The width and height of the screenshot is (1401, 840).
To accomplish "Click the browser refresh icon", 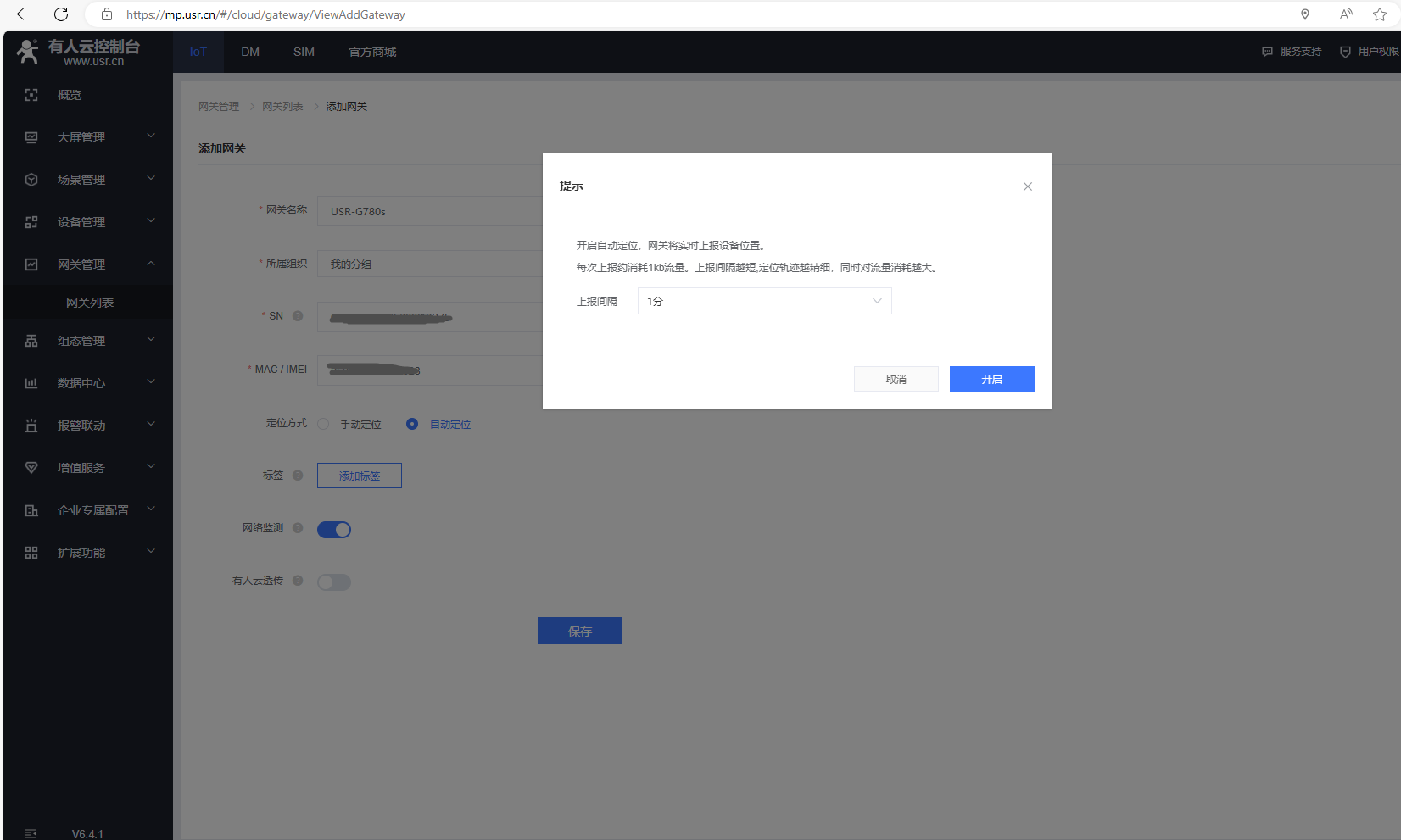I will click(x=61, y=14).
